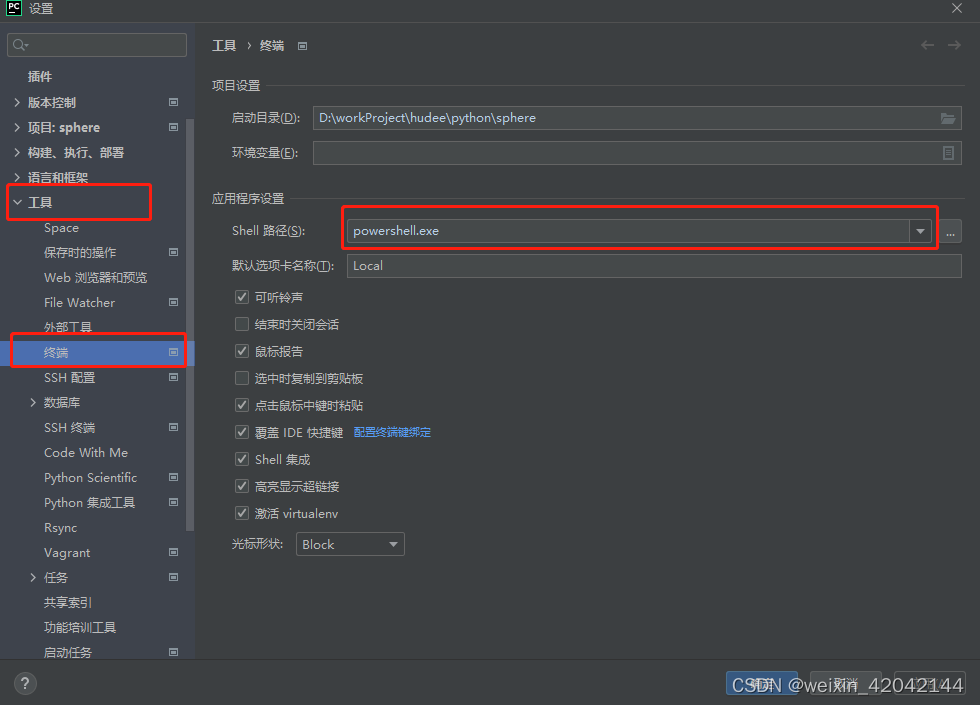Expand the 数据库 tree item
The image size is (980, 705).
point(31,402)
